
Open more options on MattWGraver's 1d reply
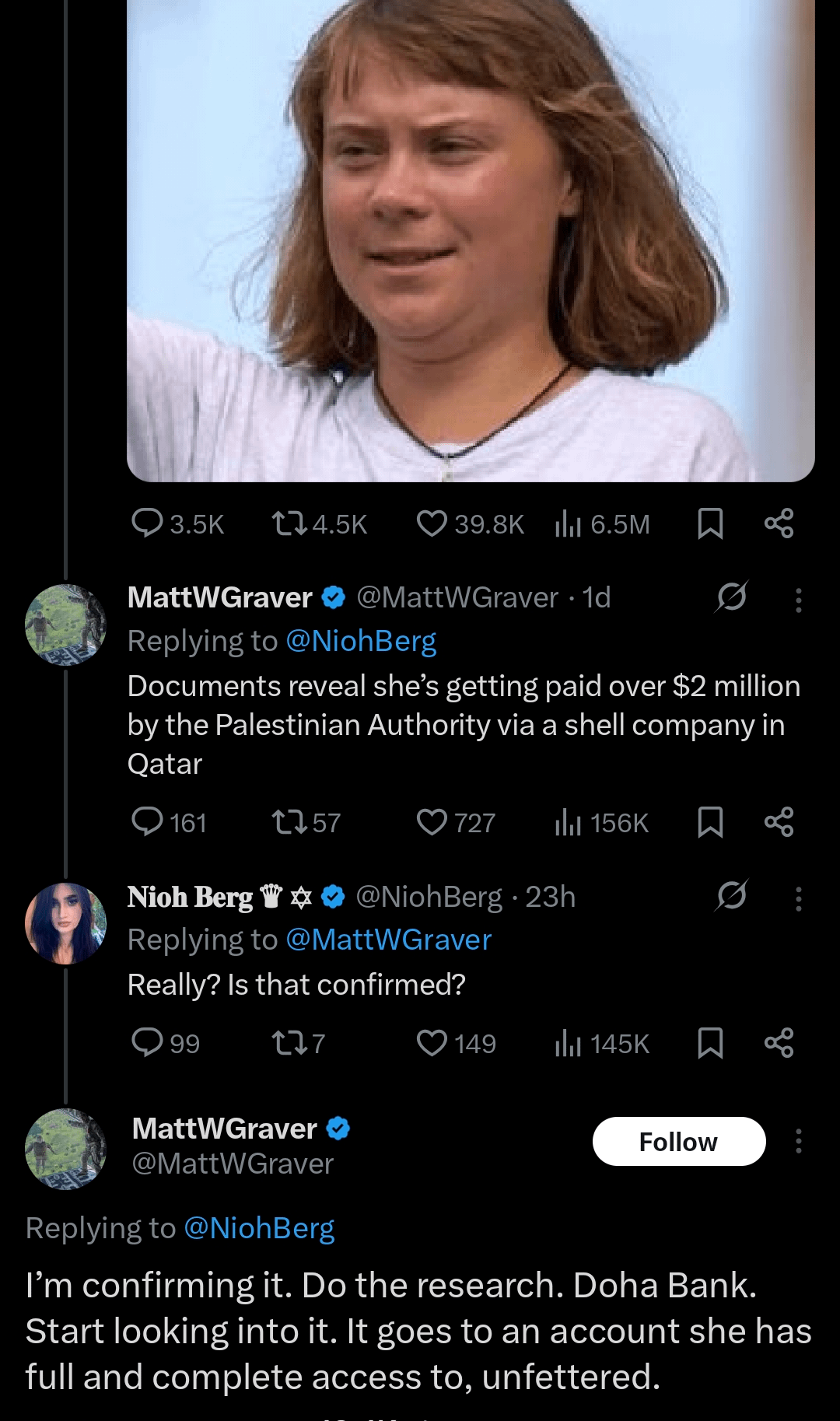798,599
